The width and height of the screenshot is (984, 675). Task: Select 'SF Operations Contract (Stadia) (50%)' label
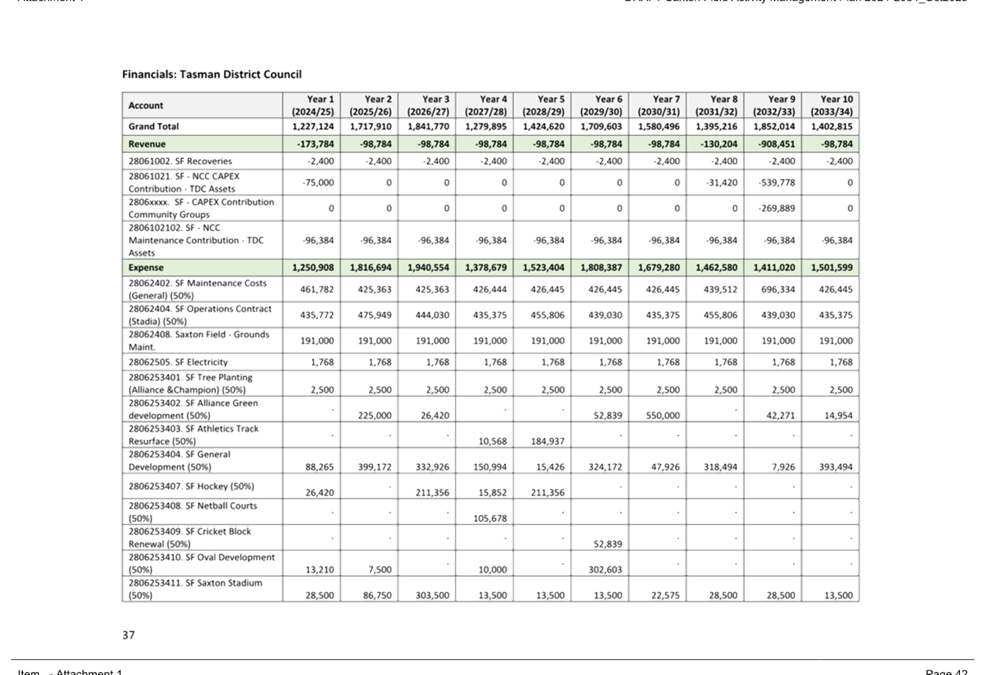tap(200, 315)
